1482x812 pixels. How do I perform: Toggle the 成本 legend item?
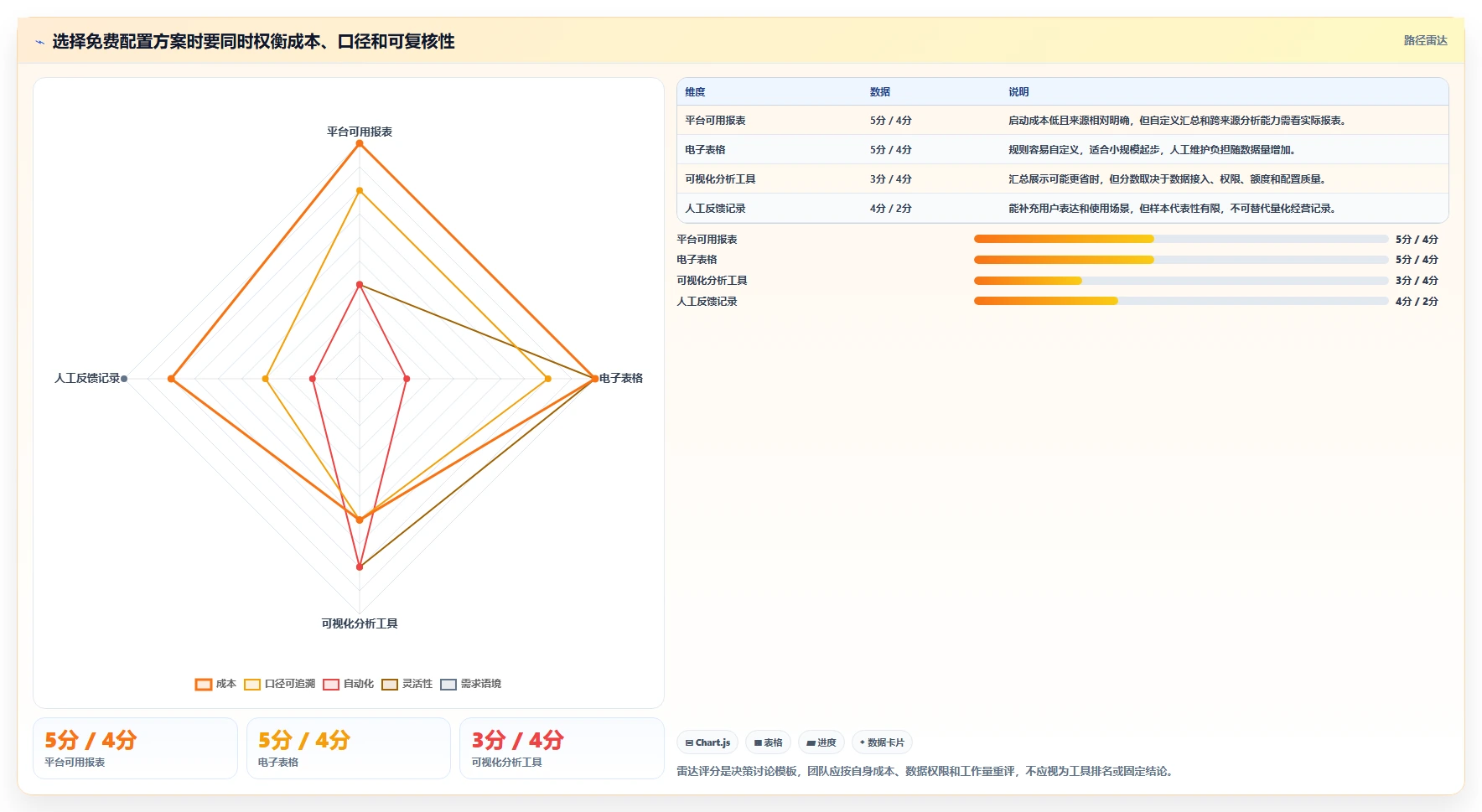point(215,684)
